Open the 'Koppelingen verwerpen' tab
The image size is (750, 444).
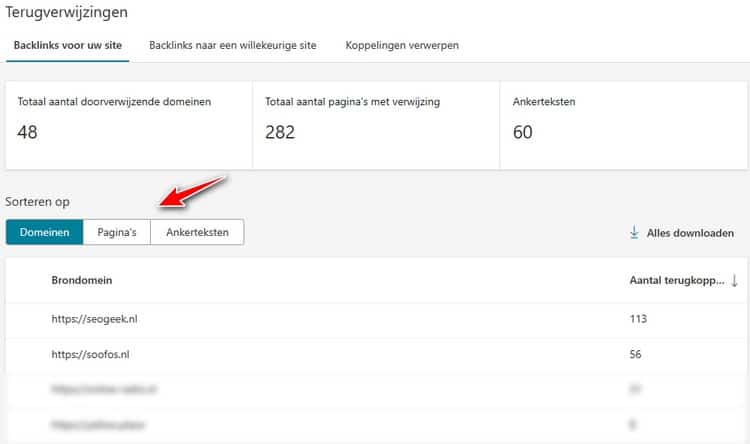[x=402, y=45]
